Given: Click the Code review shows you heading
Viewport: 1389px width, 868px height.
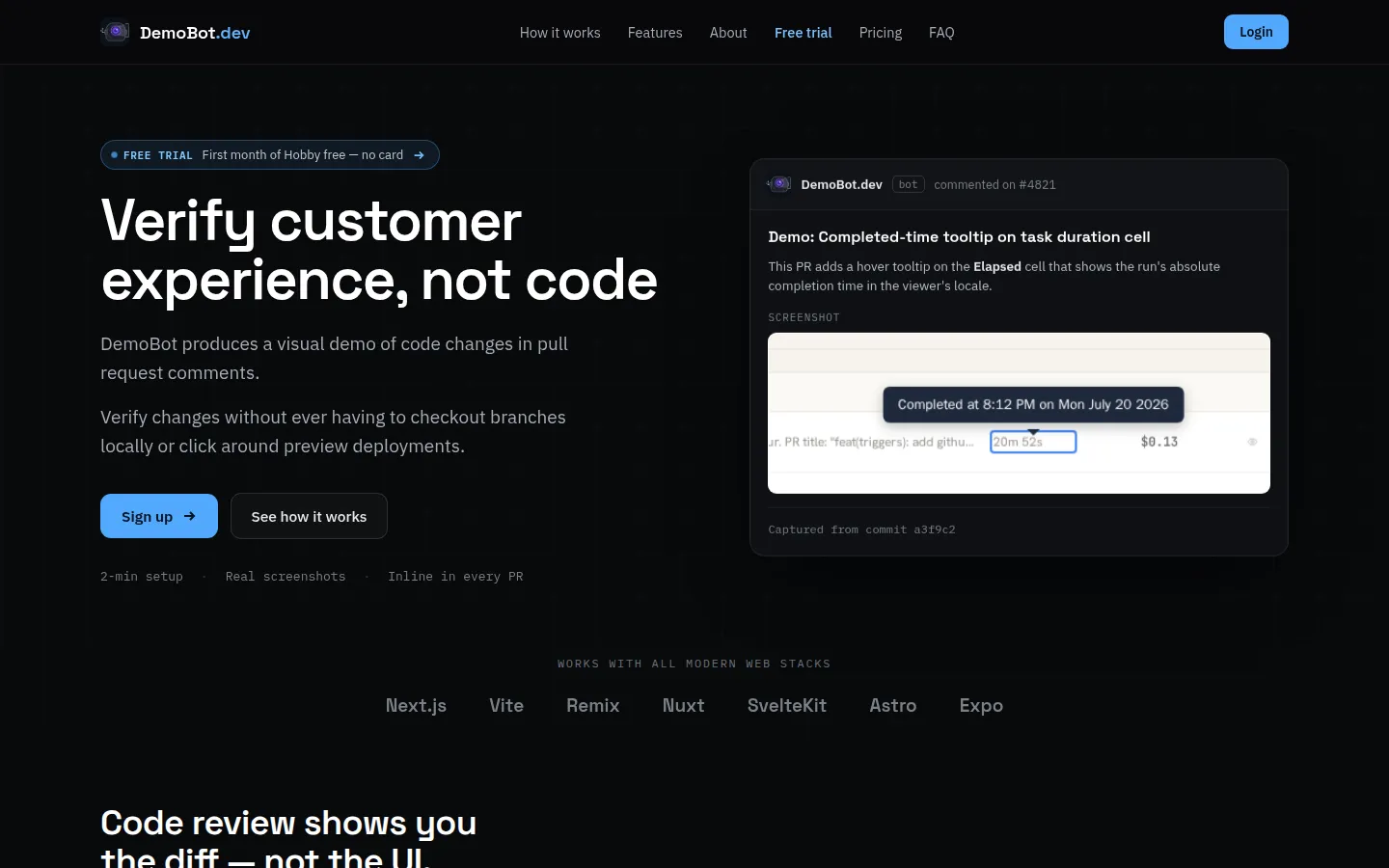Looking at the screenshot, I should (288, 839).
